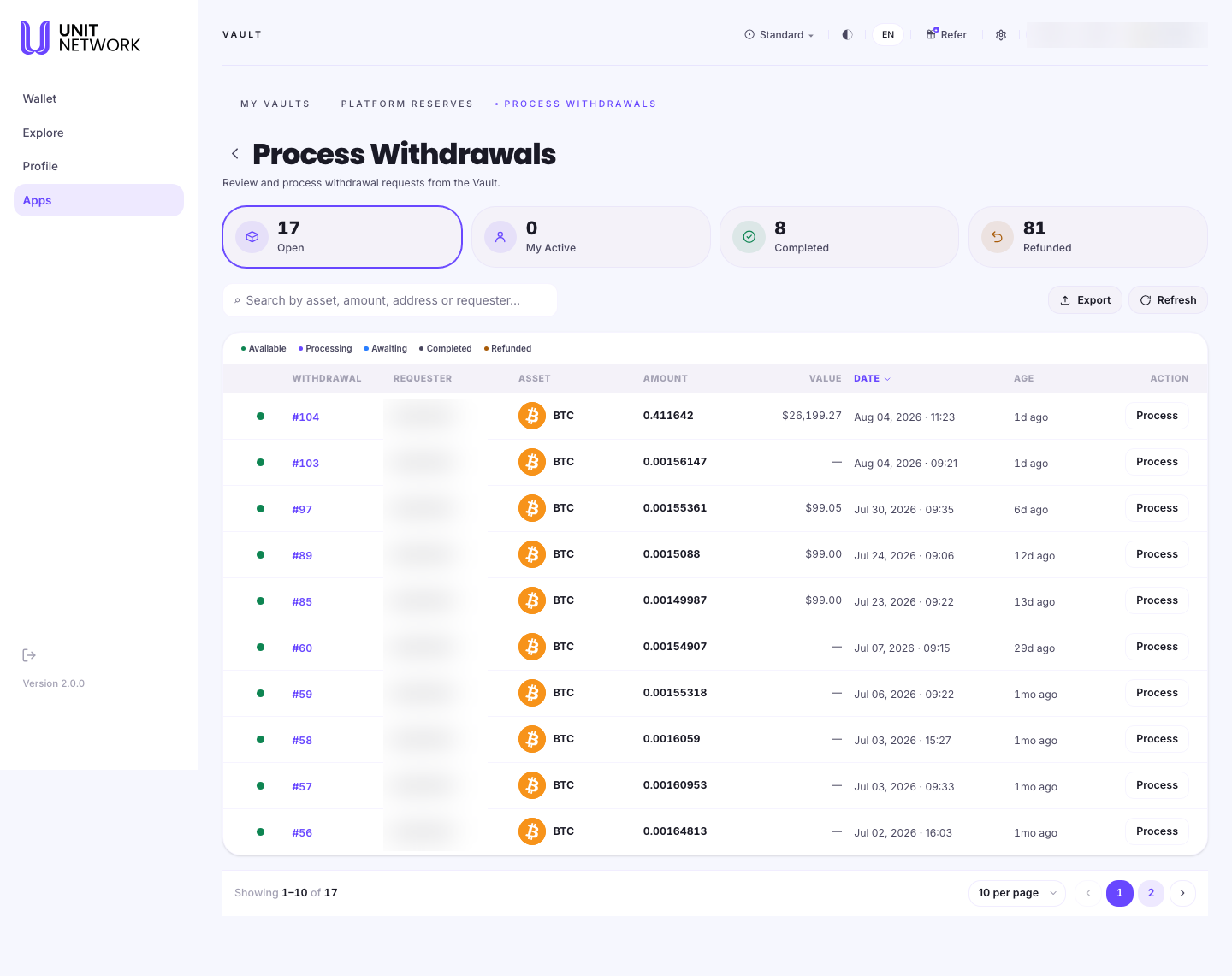This screenshot has width=1232, height=976.
Task: Click the Open card box icon
Action: [252, 237]
